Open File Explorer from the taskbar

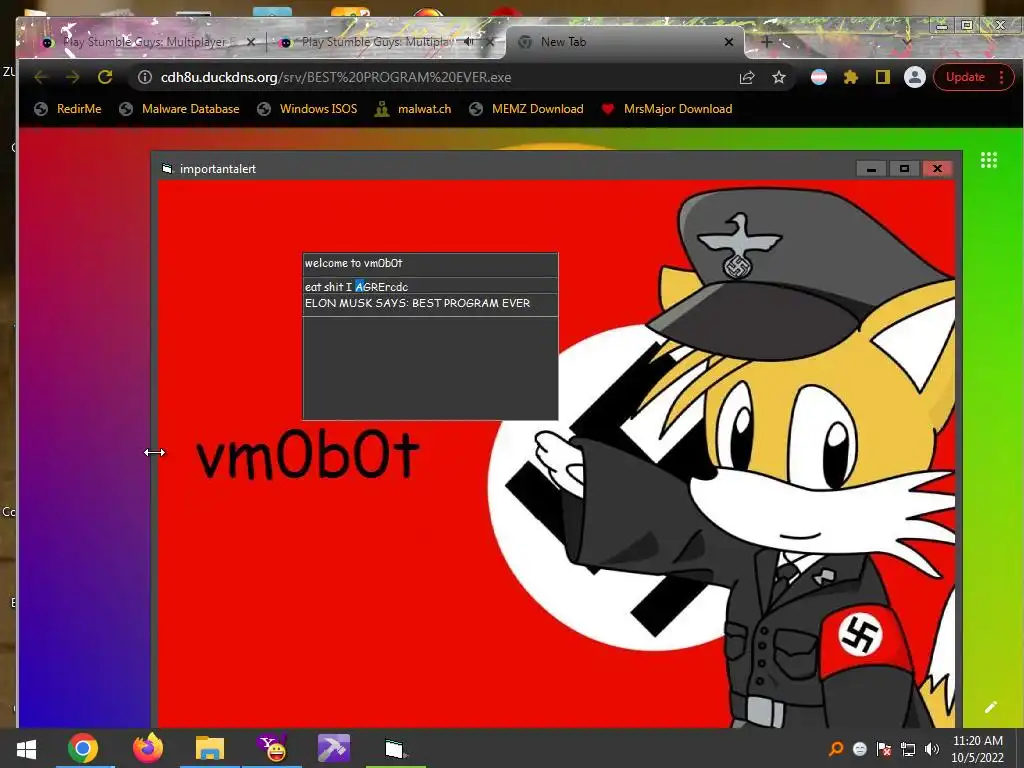click(x=210, y=748)
